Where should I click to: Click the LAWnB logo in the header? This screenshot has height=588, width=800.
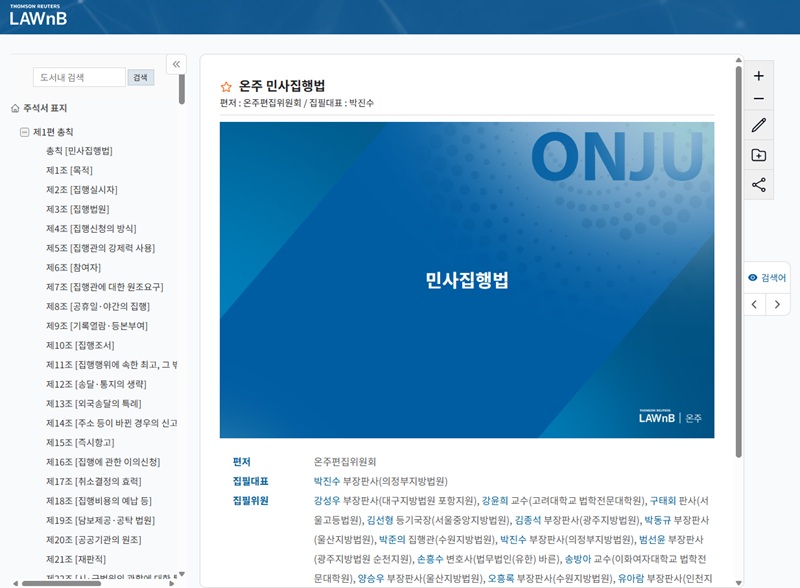[38, 16]
